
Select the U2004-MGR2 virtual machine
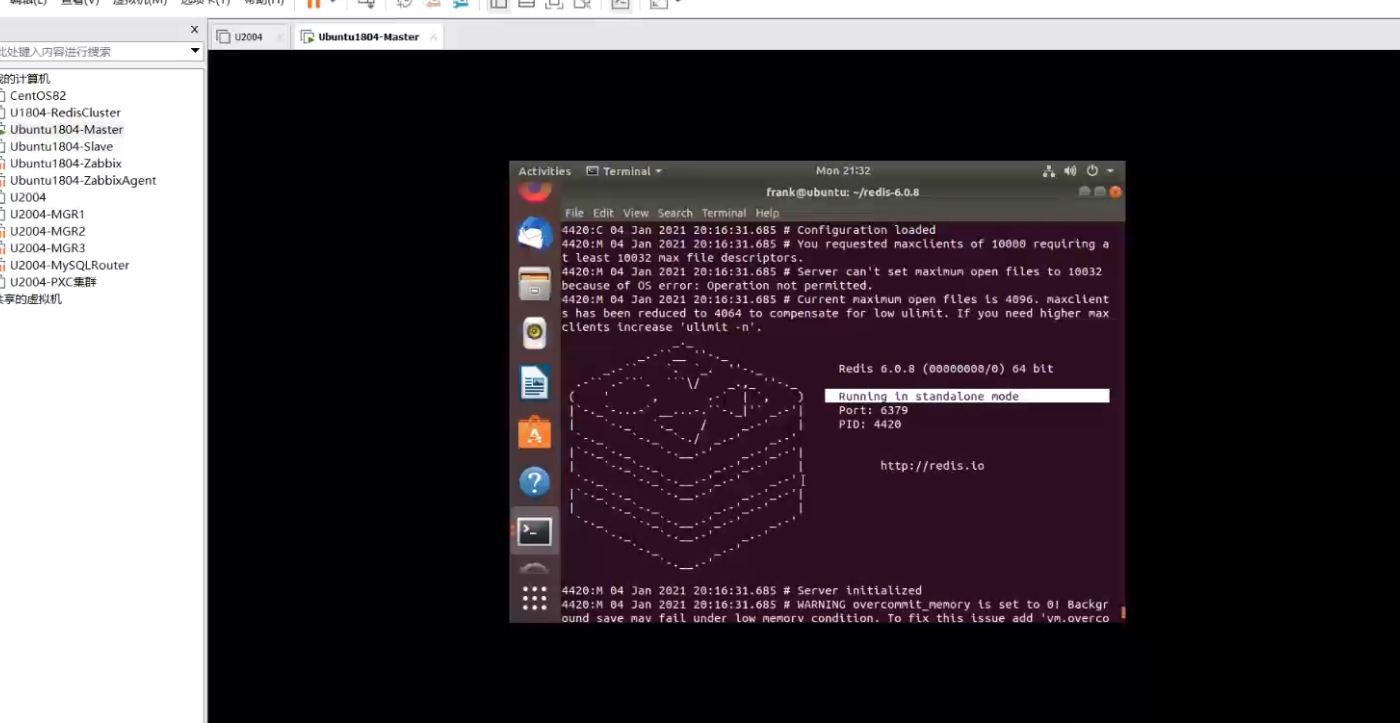point(47,232)
